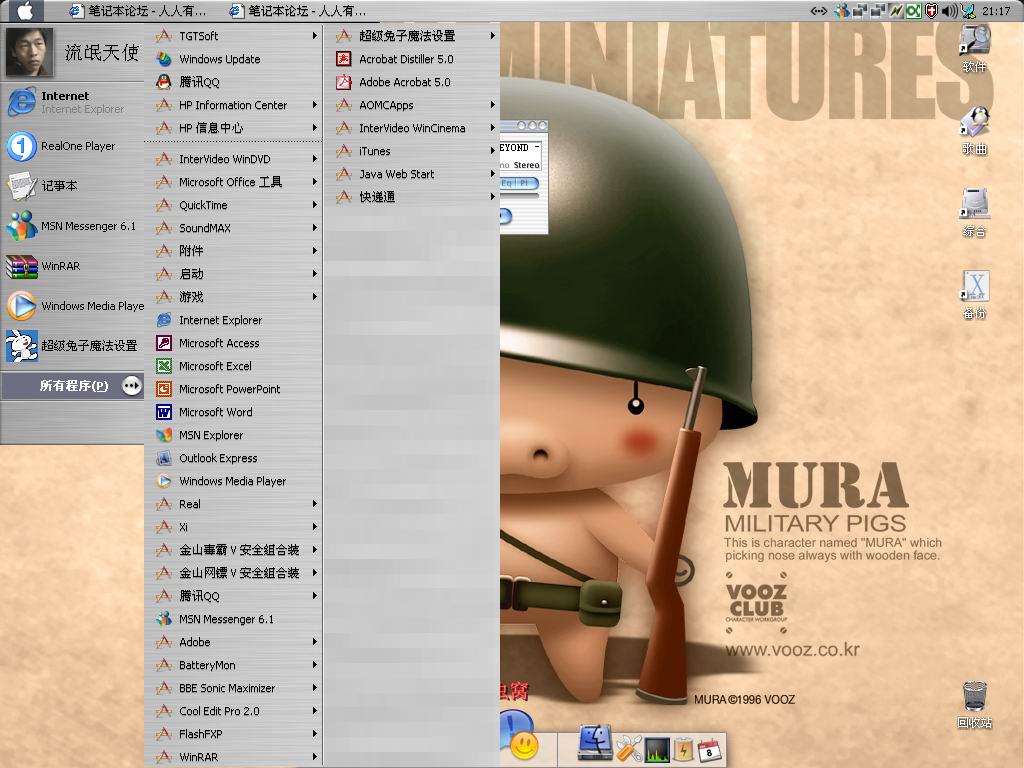Open the Real program folder
This screenshot has width=1024, height=768.
click(233, 504)
